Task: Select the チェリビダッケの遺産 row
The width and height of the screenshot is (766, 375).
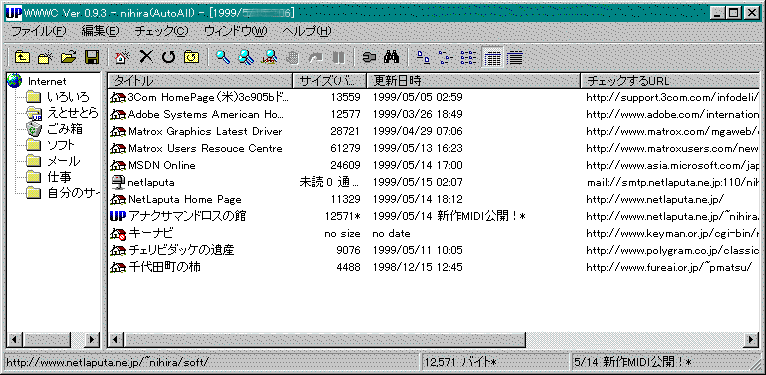Action: tap(433, 250)
